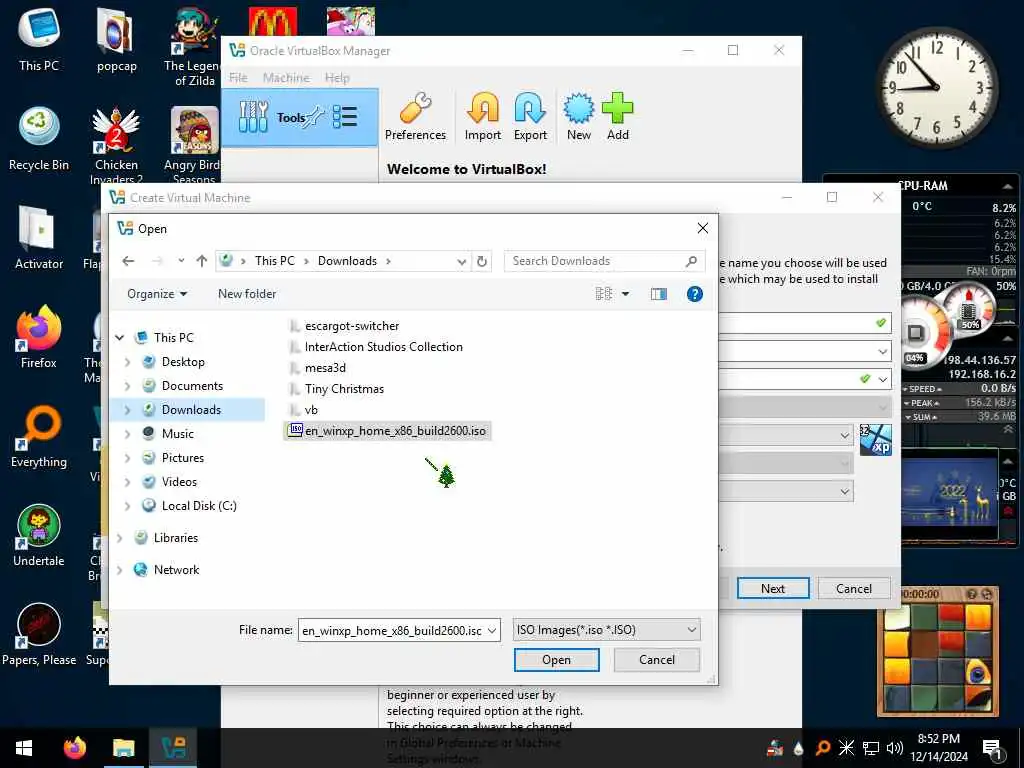Open File Explorer from the taskbar
The image size is (1024, 768).
[123, 748]
